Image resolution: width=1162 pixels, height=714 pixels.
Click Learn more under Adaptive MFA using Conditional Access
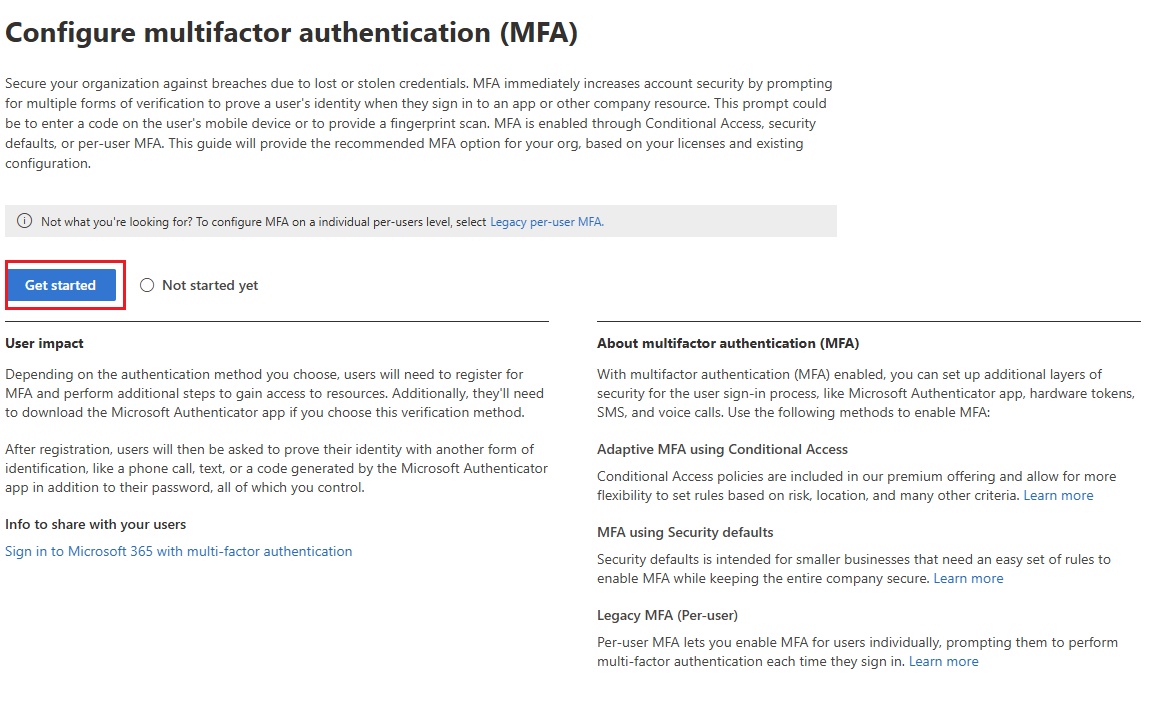click(x=1058, y=496)
